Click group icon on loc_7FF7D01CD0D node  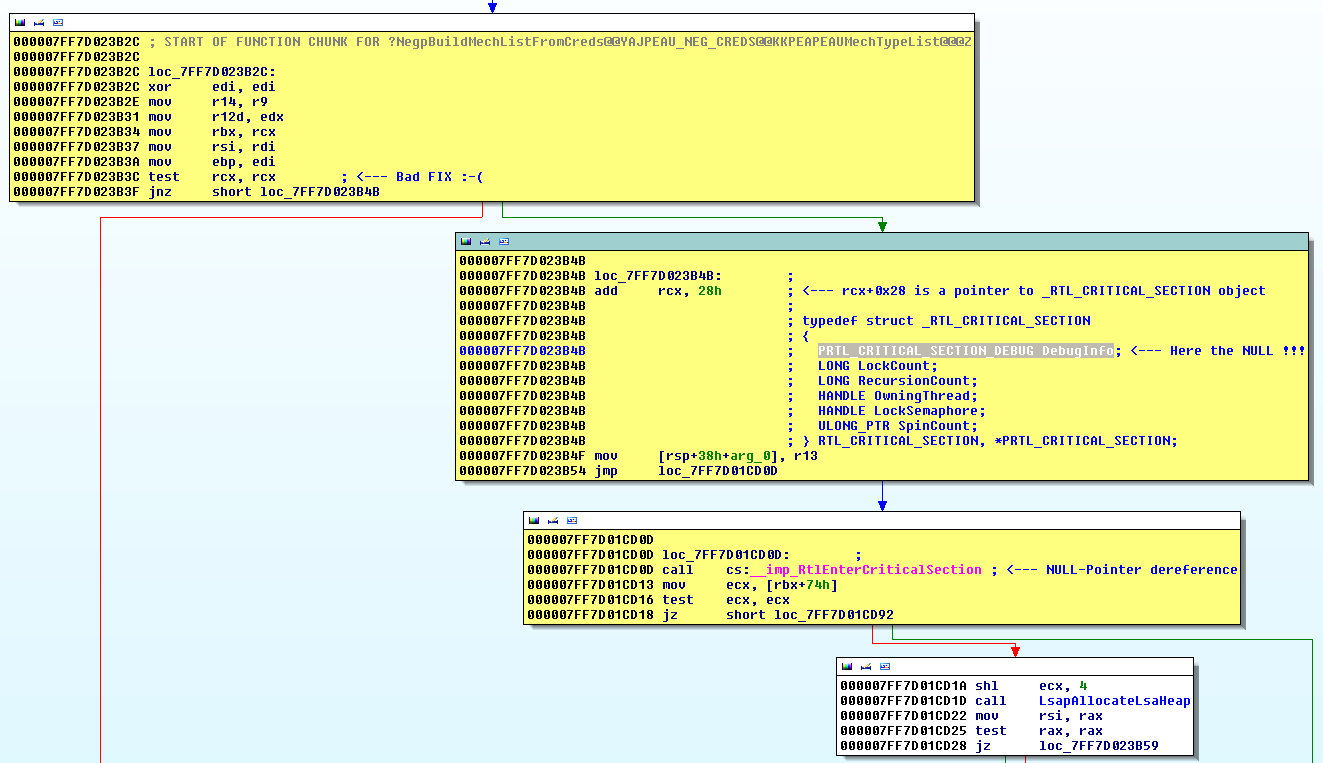572,520
